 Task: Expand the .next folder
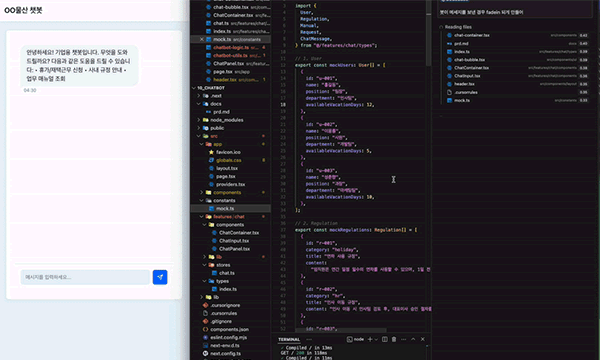tap(216, 96)
